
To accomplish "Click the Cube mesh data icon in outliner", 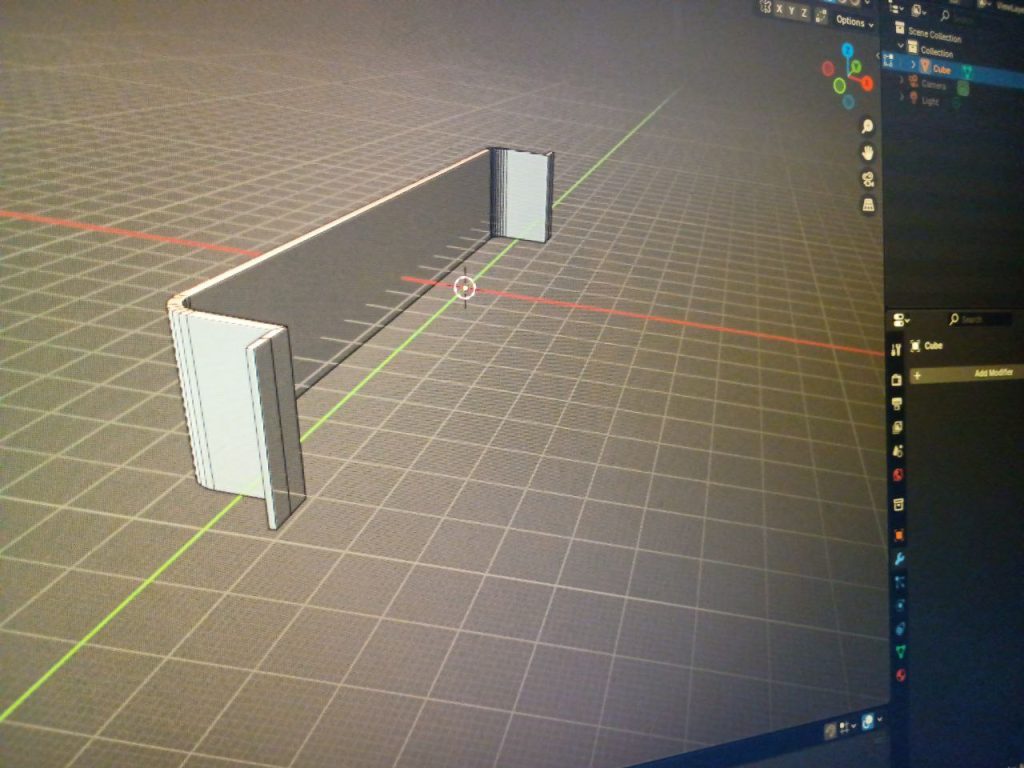I will (x=967, y=73).
